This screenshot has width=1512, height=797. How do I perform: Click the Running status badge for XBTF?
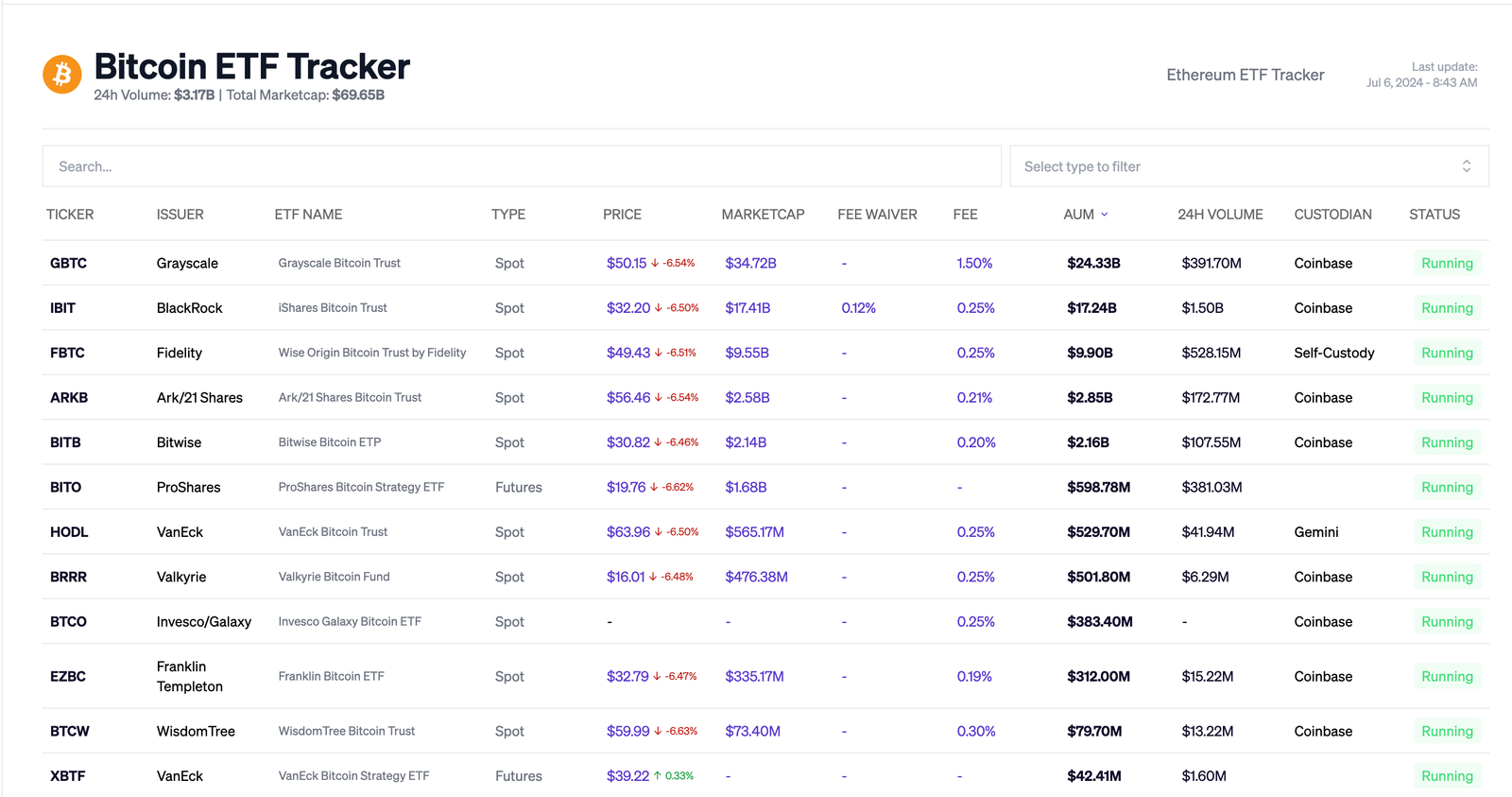(1446, 776)
